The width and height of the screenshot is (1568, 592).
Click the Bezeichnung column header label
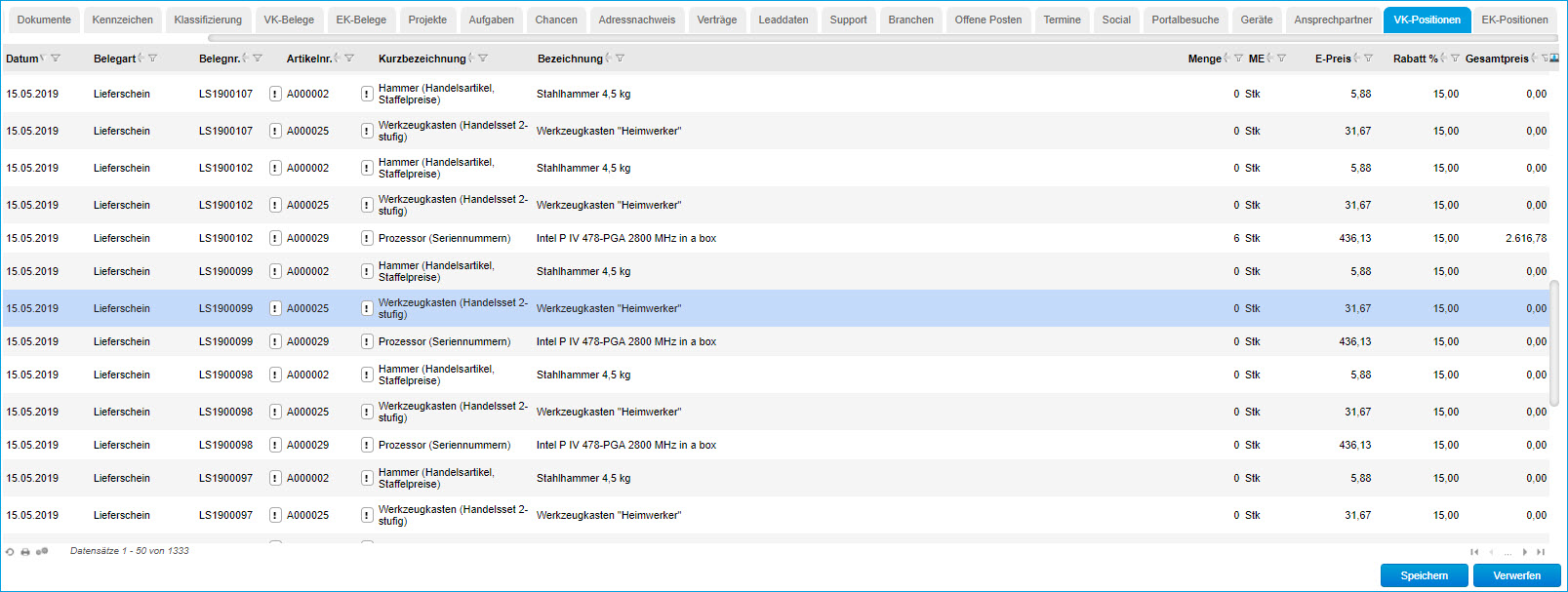point(570,59)
